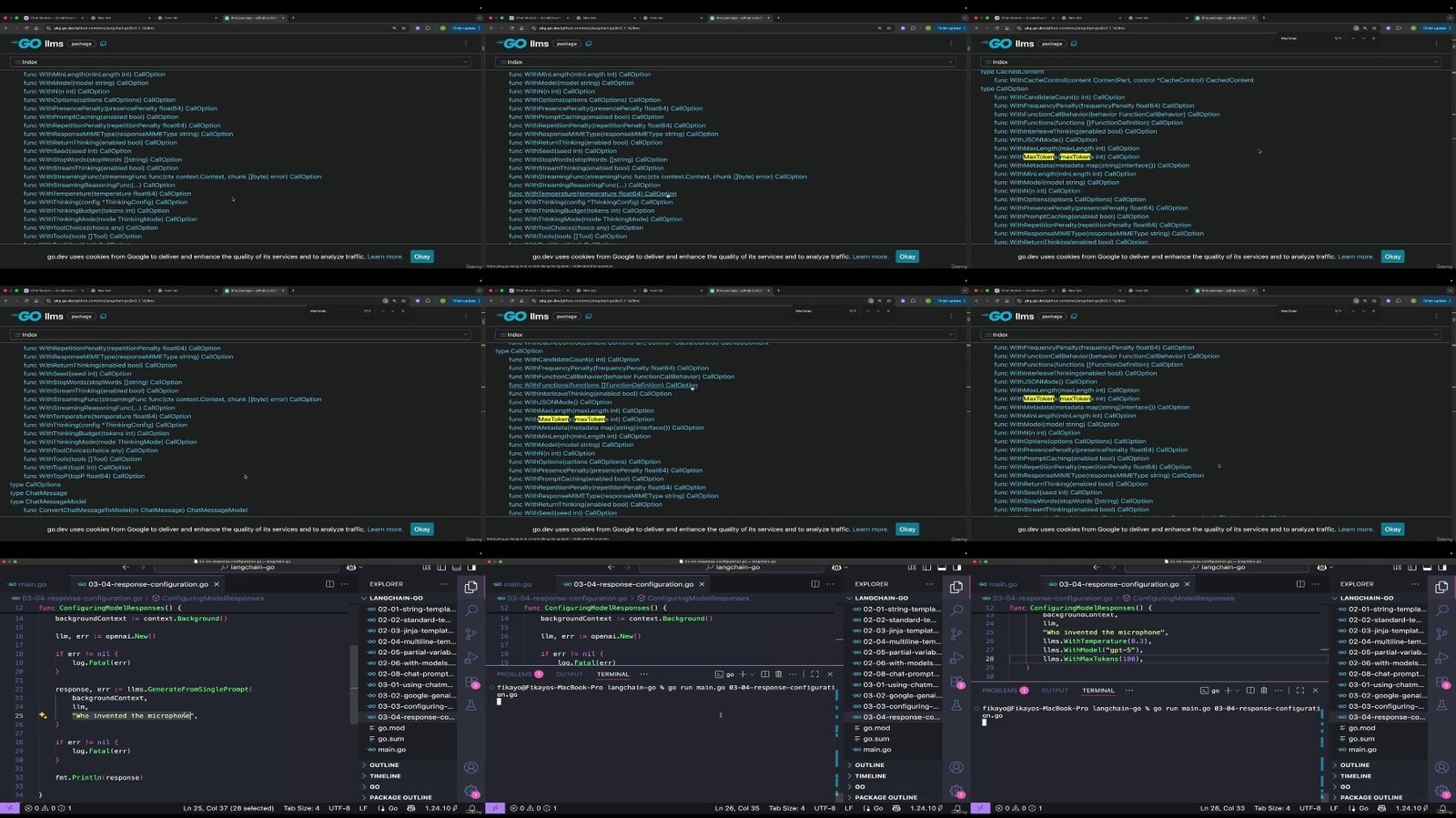
Task: Open Source Control beside the WithMaxTokens(100) editor
Action: tap(1441, 633)
